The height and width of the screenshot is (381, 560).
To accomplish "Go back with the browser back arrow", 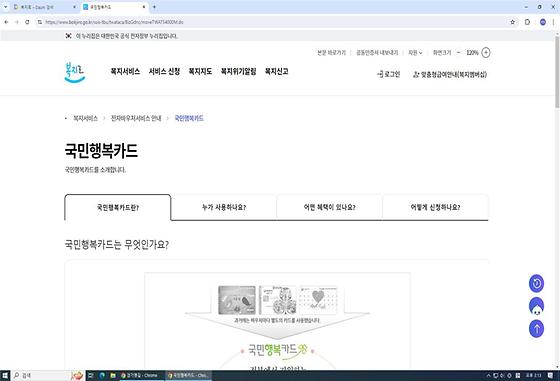I will [6, 22].
